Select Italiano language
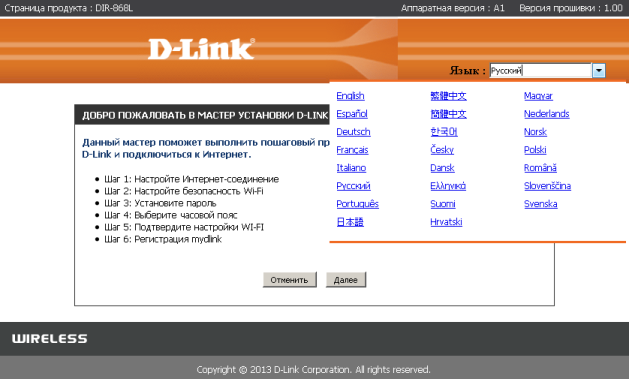 (x=351, y=168)
